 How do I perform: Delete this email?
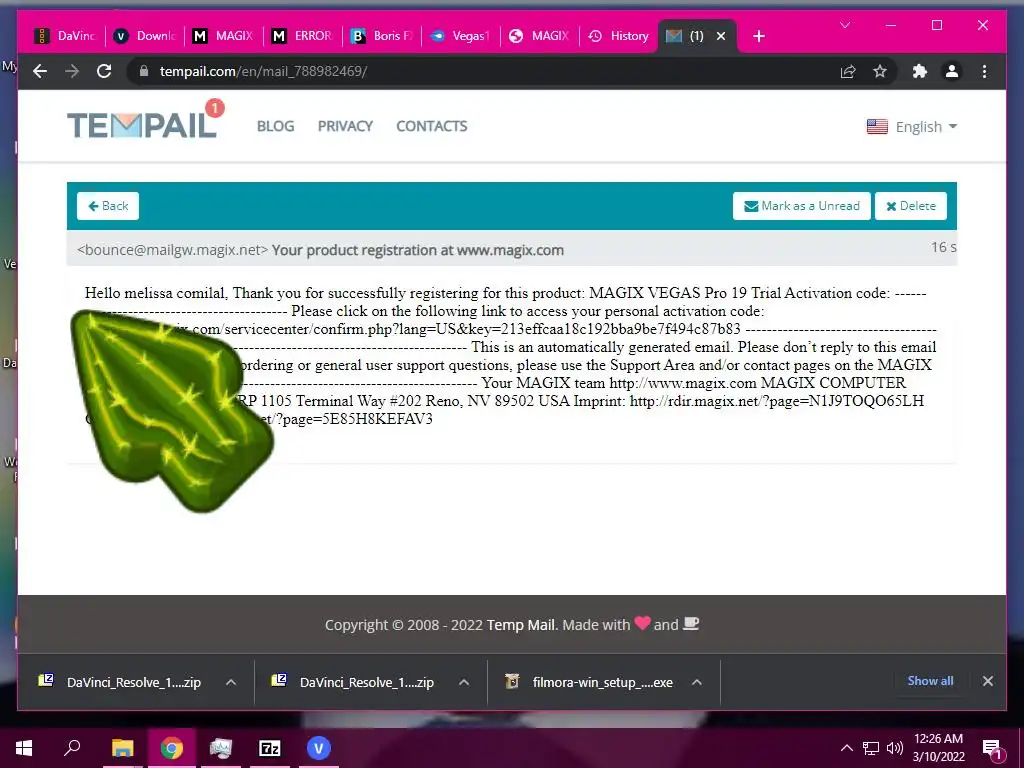tap(910, 206)
